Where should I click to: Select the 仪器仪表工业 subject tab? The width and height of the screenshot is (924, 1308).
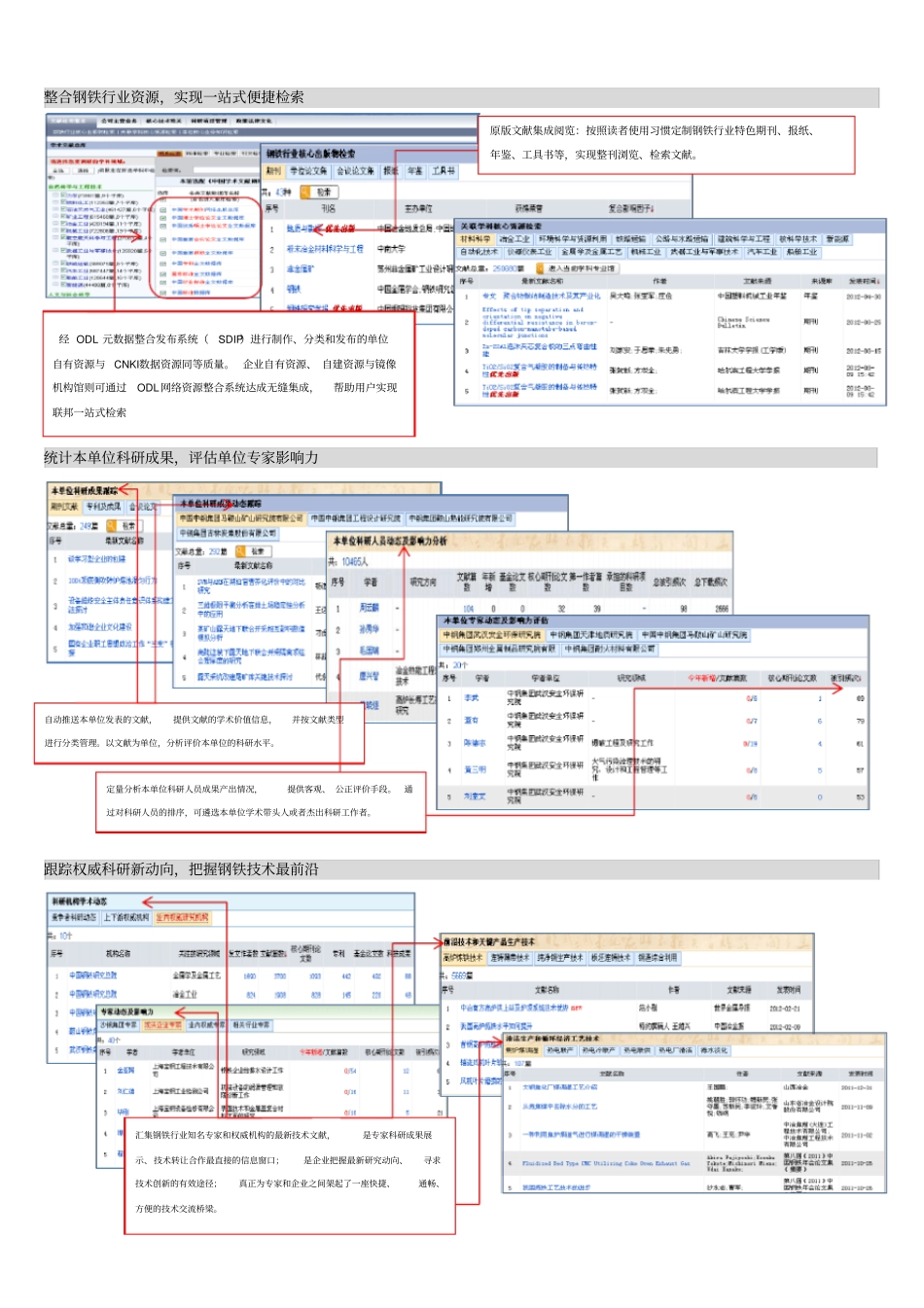click(528, 251)
